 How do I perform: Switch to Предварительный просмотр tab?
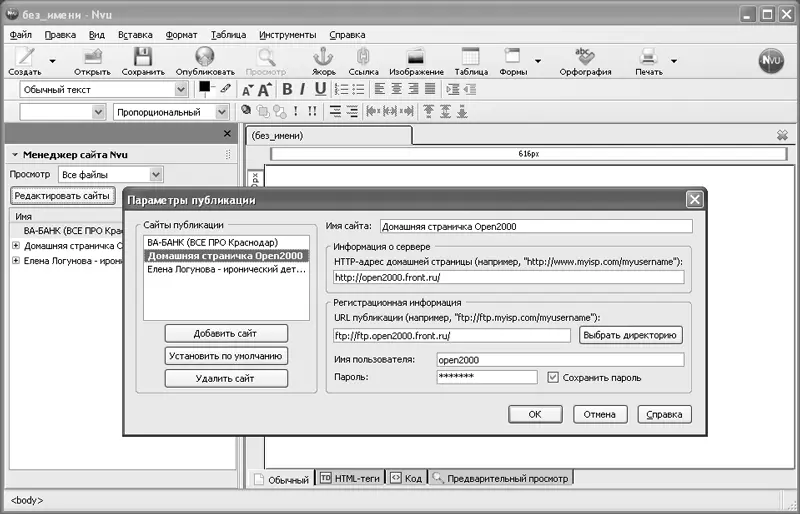pos(501,478)
